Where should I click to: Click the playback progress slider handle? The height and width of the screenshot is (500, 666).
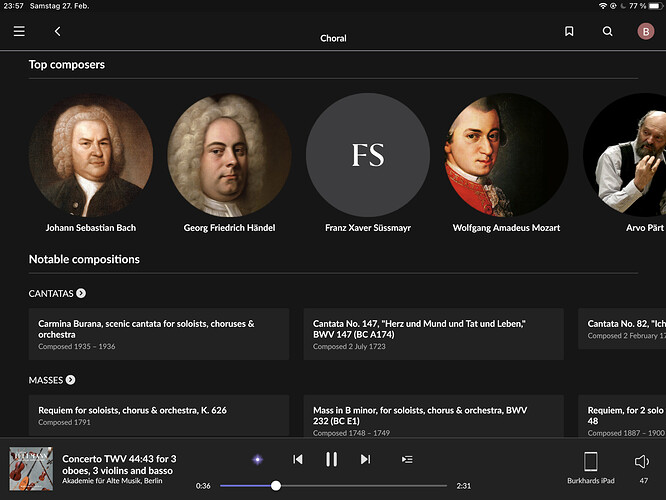pyautogui.click(x=276, y=486)
